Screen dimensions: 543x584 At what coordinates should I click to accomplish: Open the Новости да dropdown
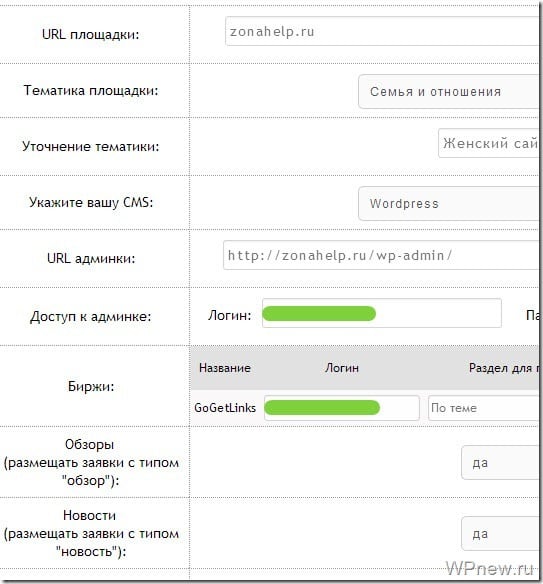500,534
